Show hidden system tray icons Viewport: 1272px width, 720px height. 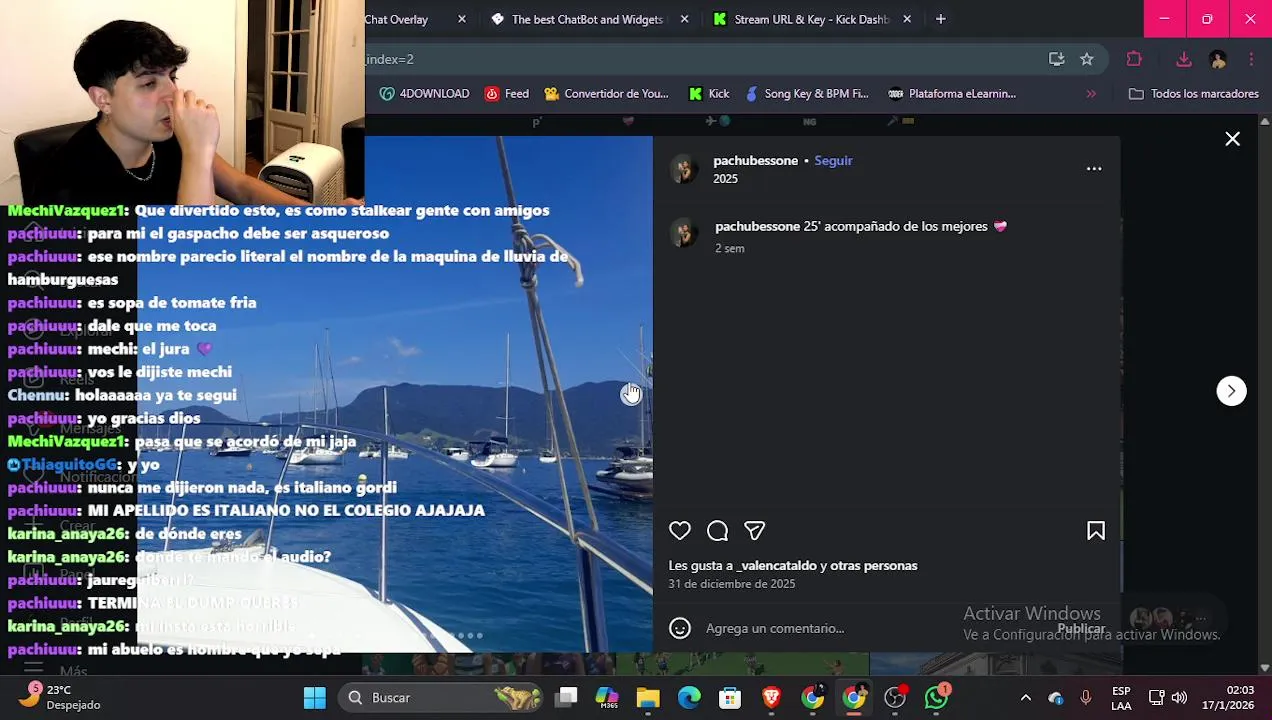point(1025,698)
